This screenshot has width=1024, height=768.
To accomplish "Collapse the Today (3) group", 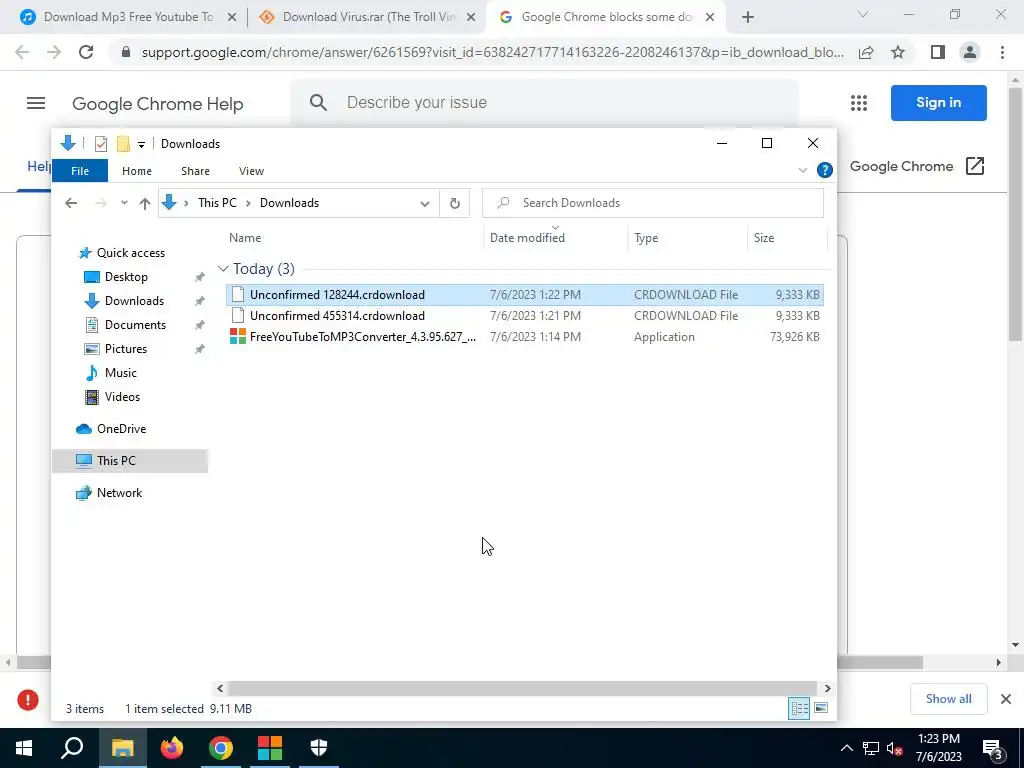I will 223,269.
